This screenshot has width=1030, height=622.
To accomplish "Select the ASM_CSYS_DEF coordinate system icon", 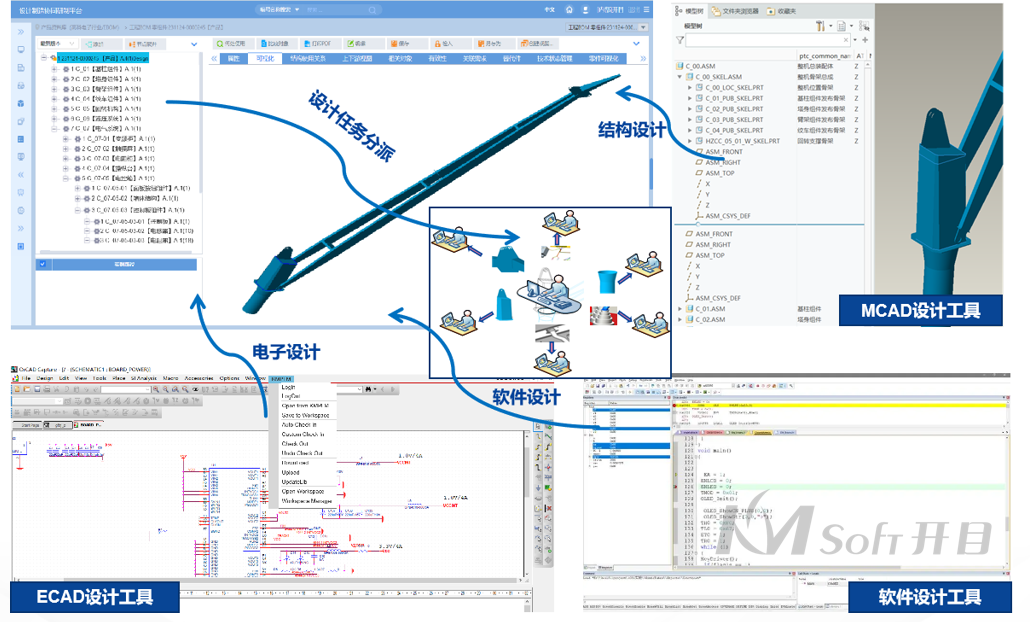I will 698,216.
